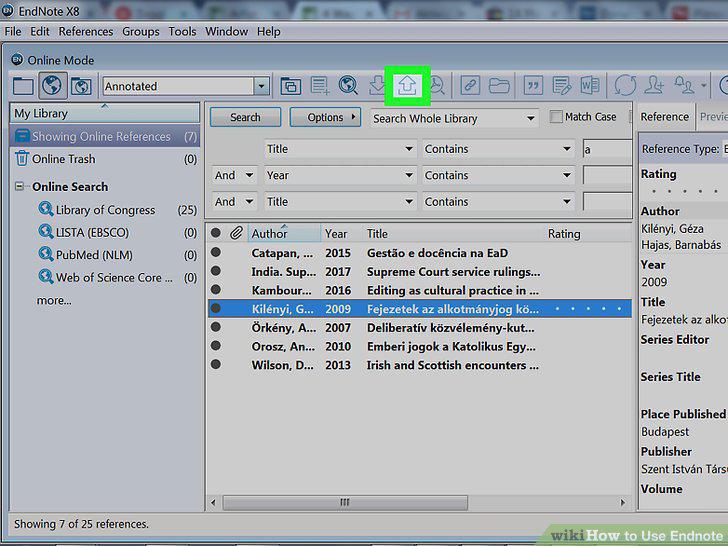The width and height of the screenshot is (728, 546).
Task: Click Copy to Local Library icon
Action: (x=291, y=86)
